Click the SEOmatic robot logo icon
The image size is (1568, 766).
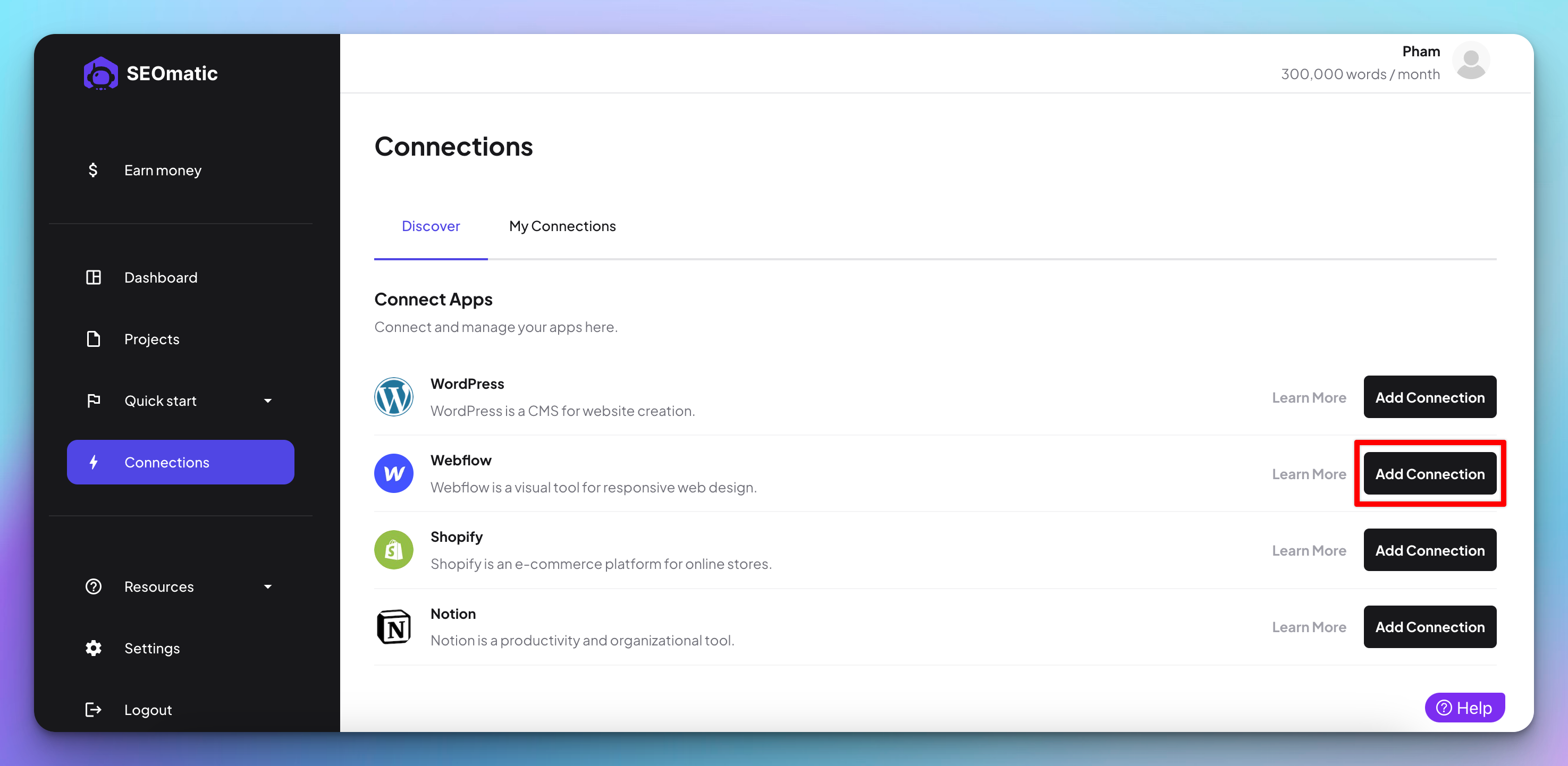click(100, 74)
